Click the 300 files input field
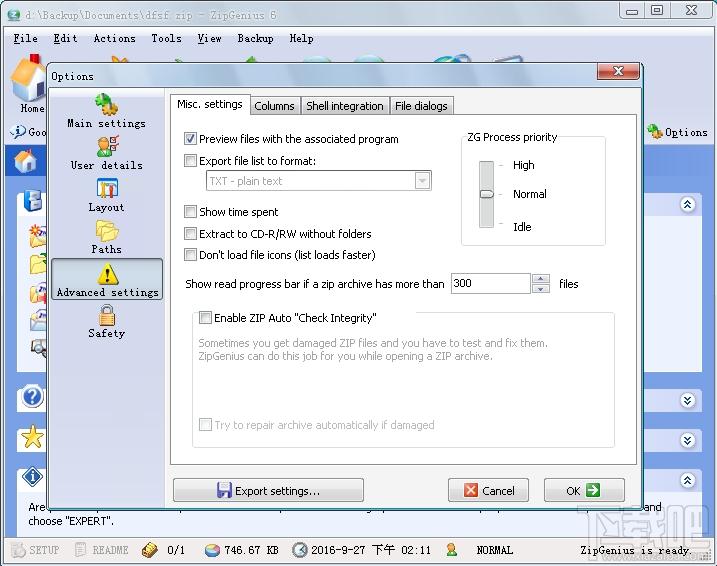Screen dimensions: 717x566 click(x=490, y=283)
